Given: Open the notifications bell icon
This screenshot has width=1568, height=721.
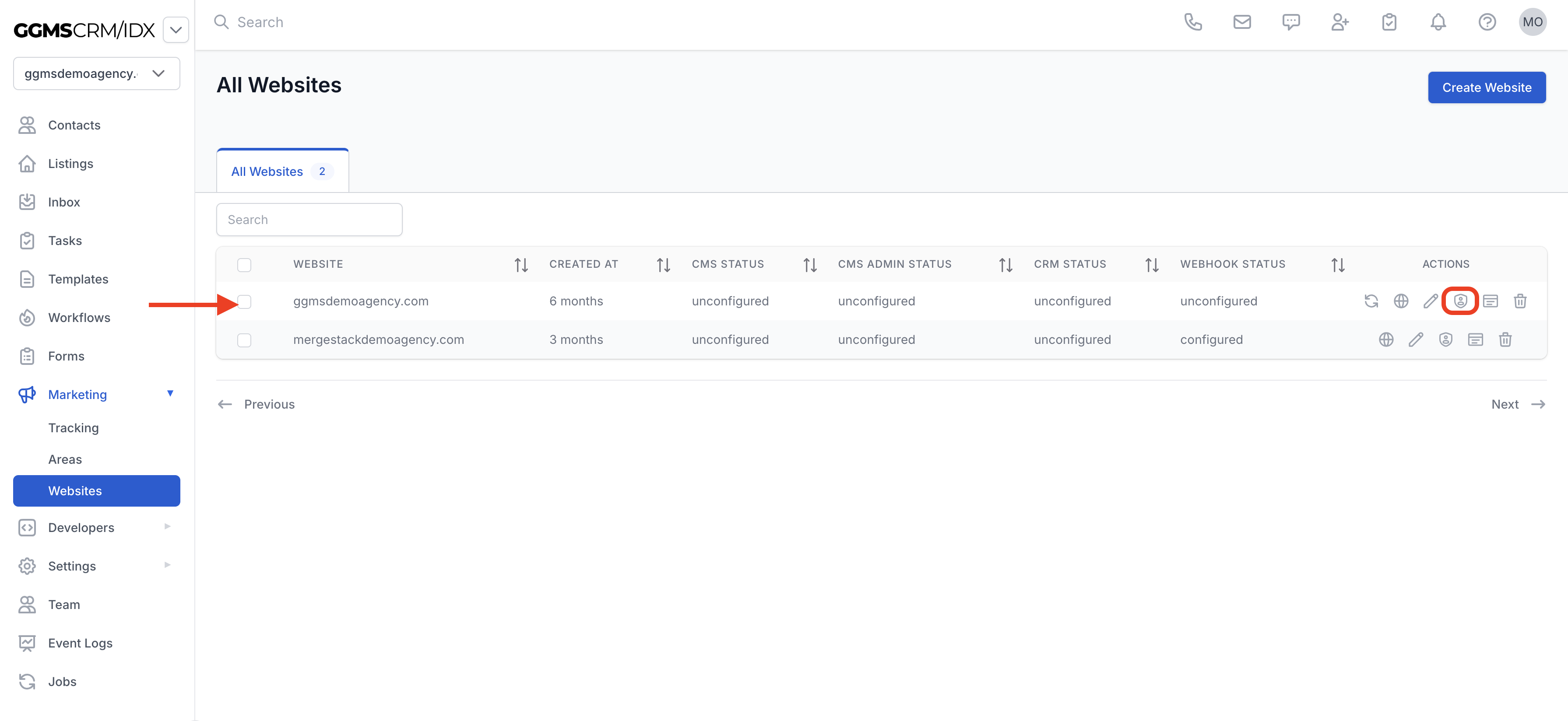Looking at the screenshot, I should tap(1438, 22).
